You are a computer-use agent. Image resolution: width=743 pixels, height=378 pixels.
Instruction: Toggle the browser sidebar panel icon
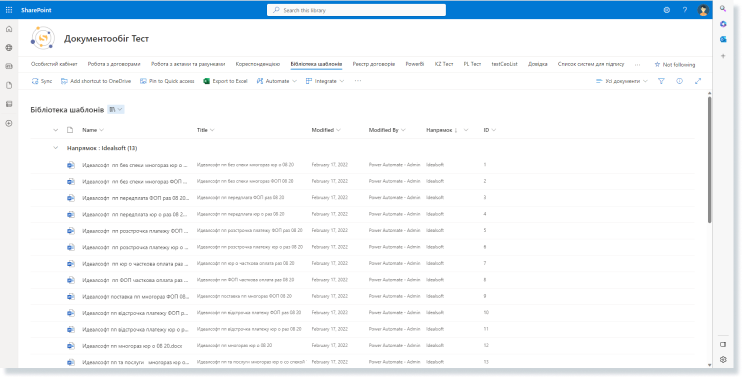click(x=723, y=344)
